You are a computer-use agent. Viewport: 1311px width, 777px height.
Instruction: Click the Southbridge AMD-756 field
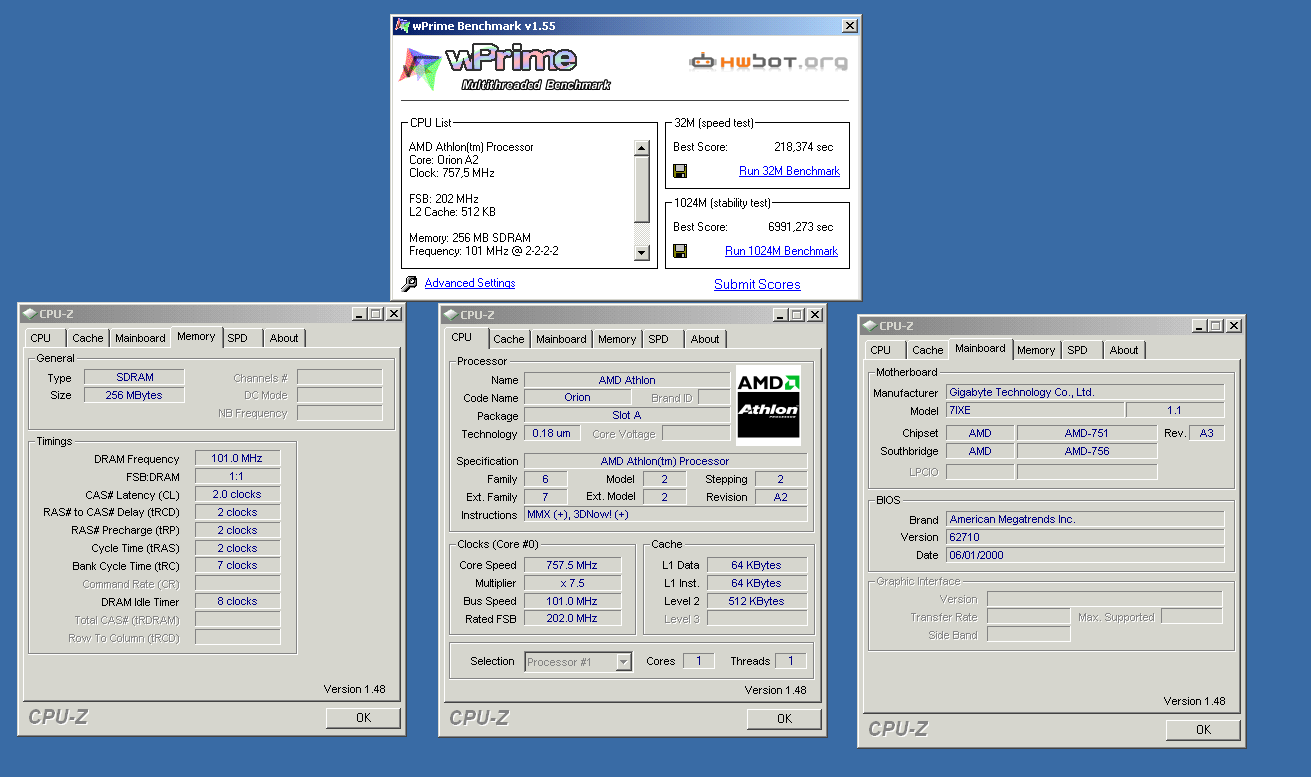click(1087, 451)
